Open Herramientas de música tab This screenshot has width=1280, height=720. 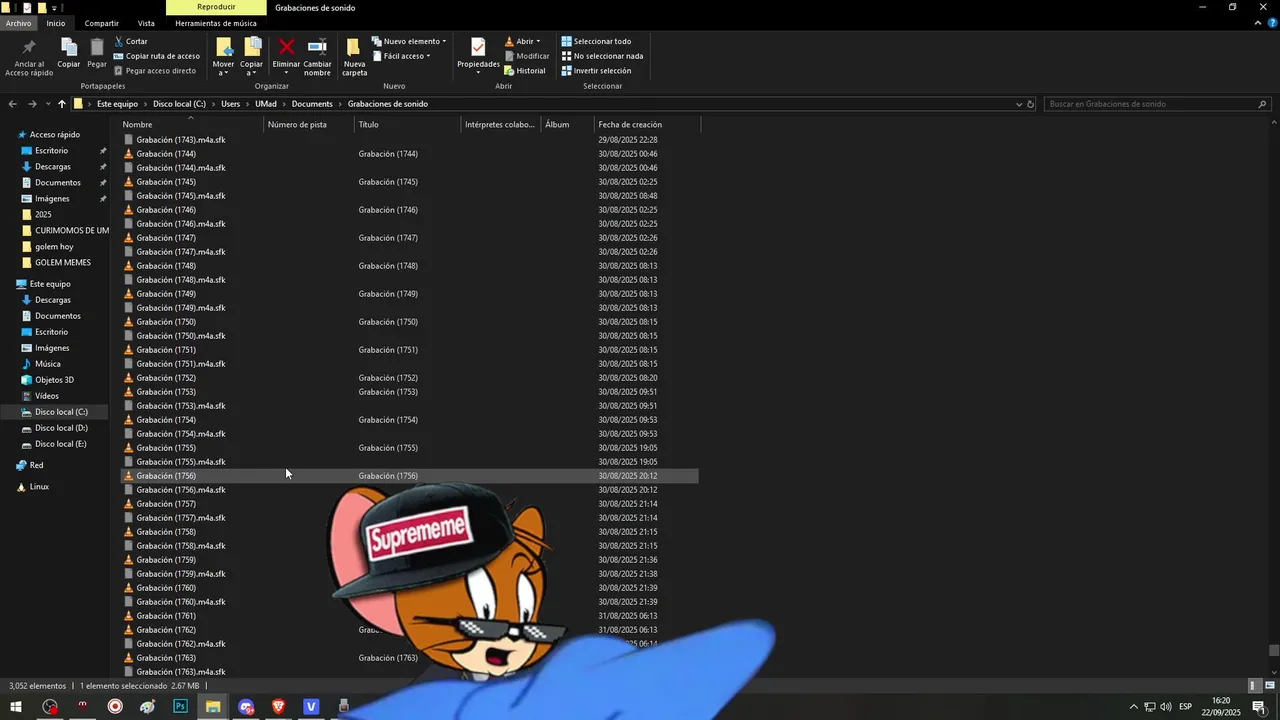click(x=216, y=23)
